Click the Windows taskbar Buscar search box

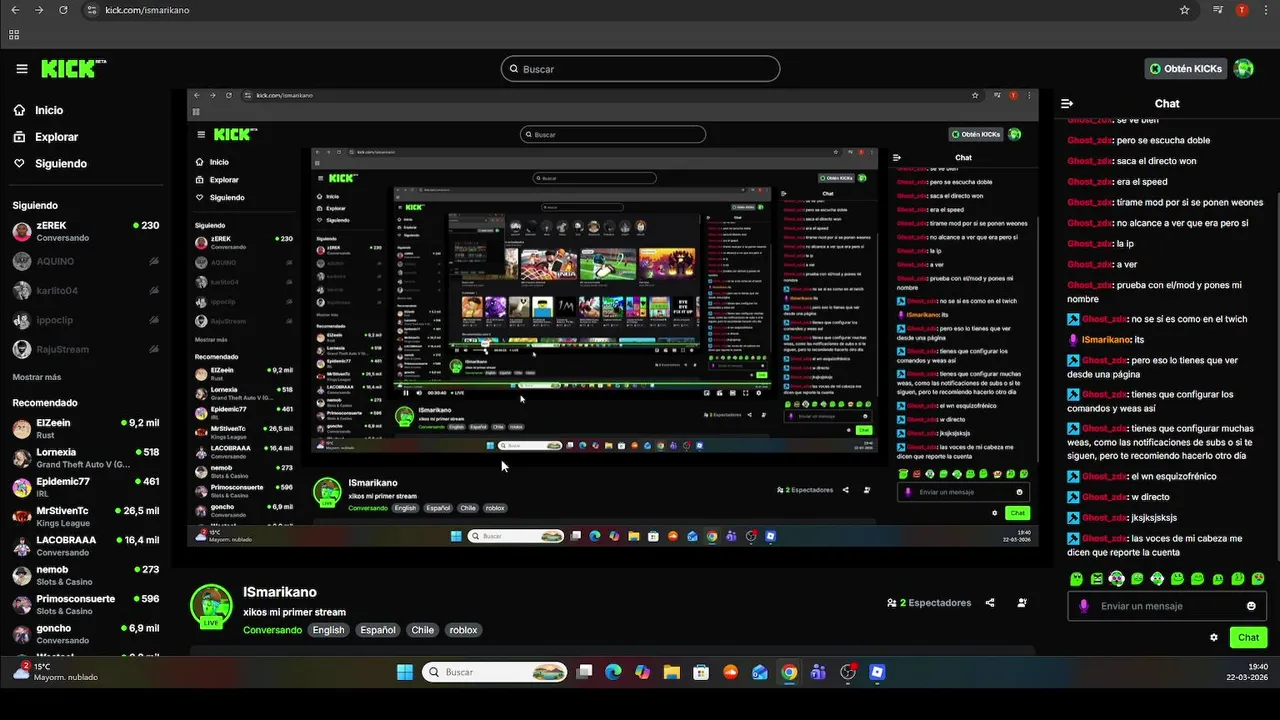pyautogui.click(x=495, y=672)
